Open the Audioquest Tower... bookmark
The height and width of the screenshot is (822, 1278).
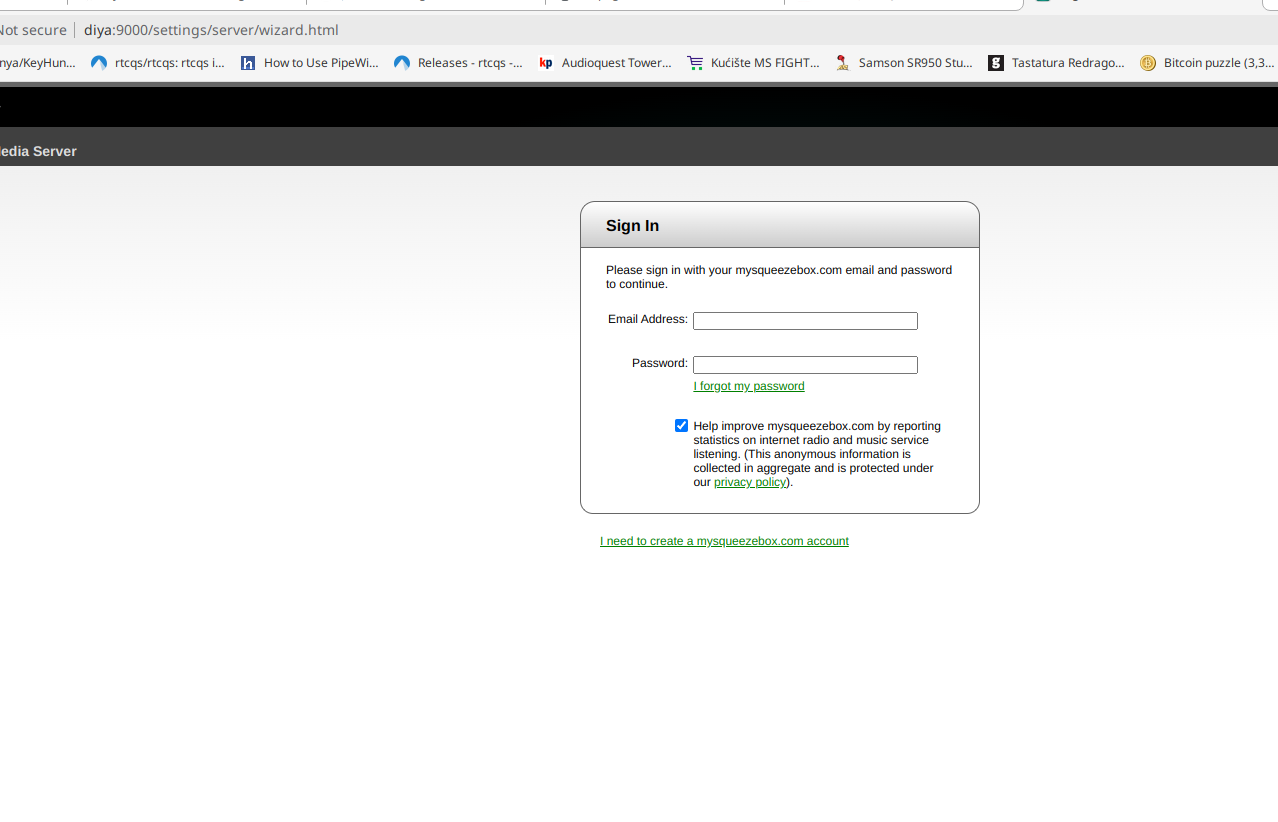click(x=605, y=63)
